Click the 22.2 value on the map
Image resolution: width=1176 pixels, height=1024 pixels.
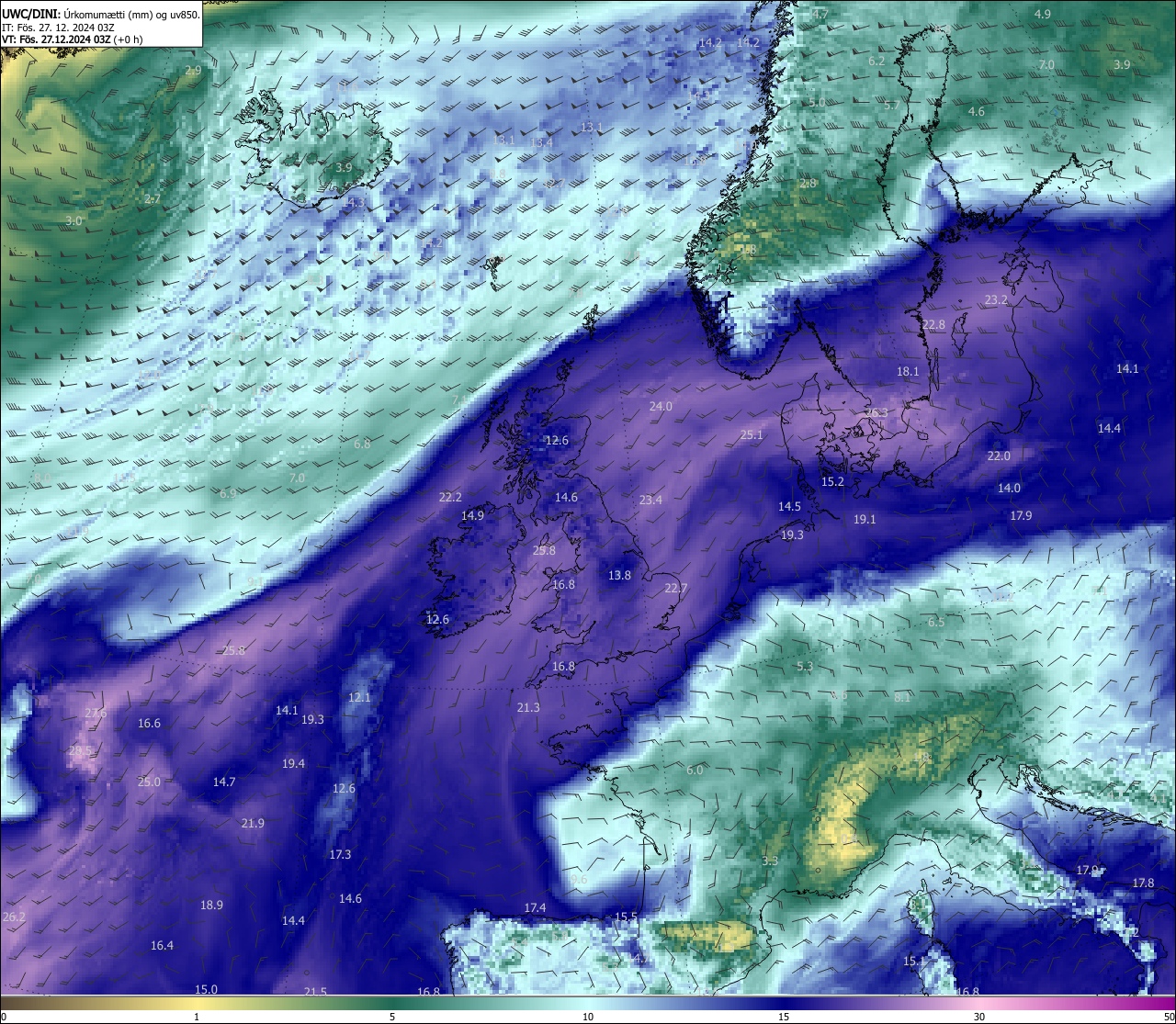(x=450, y=498)
